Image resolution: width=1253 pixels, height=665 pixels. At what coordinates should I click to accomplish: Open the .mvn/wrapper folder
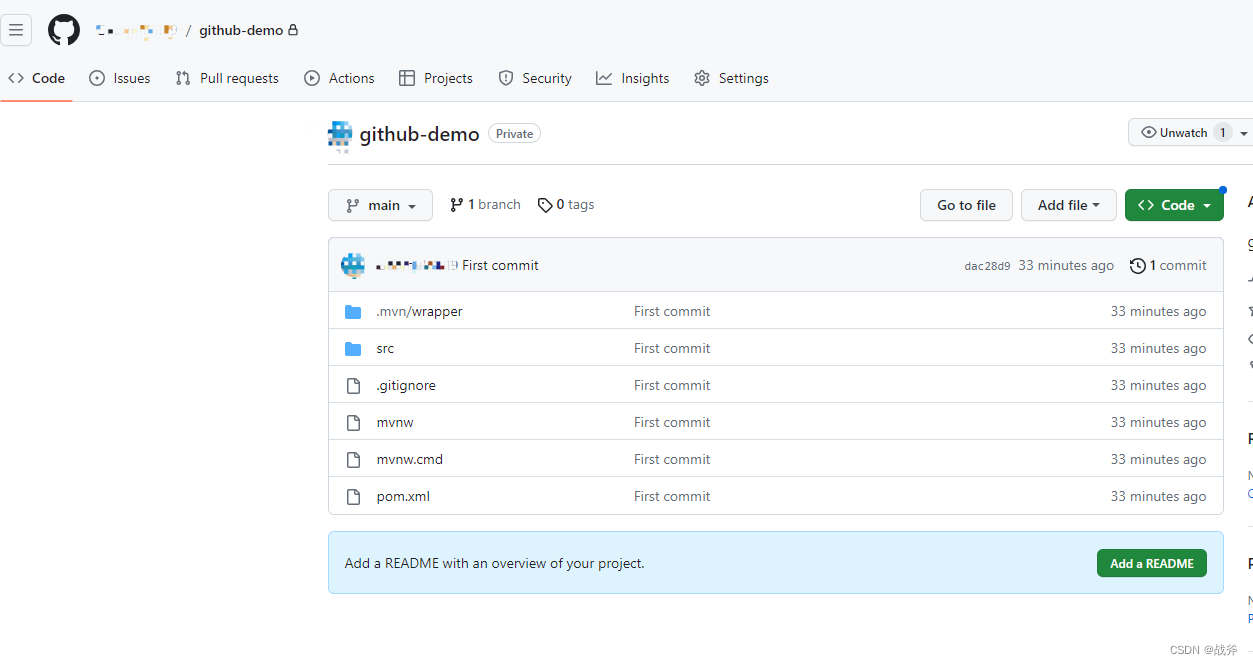point(419,311)
